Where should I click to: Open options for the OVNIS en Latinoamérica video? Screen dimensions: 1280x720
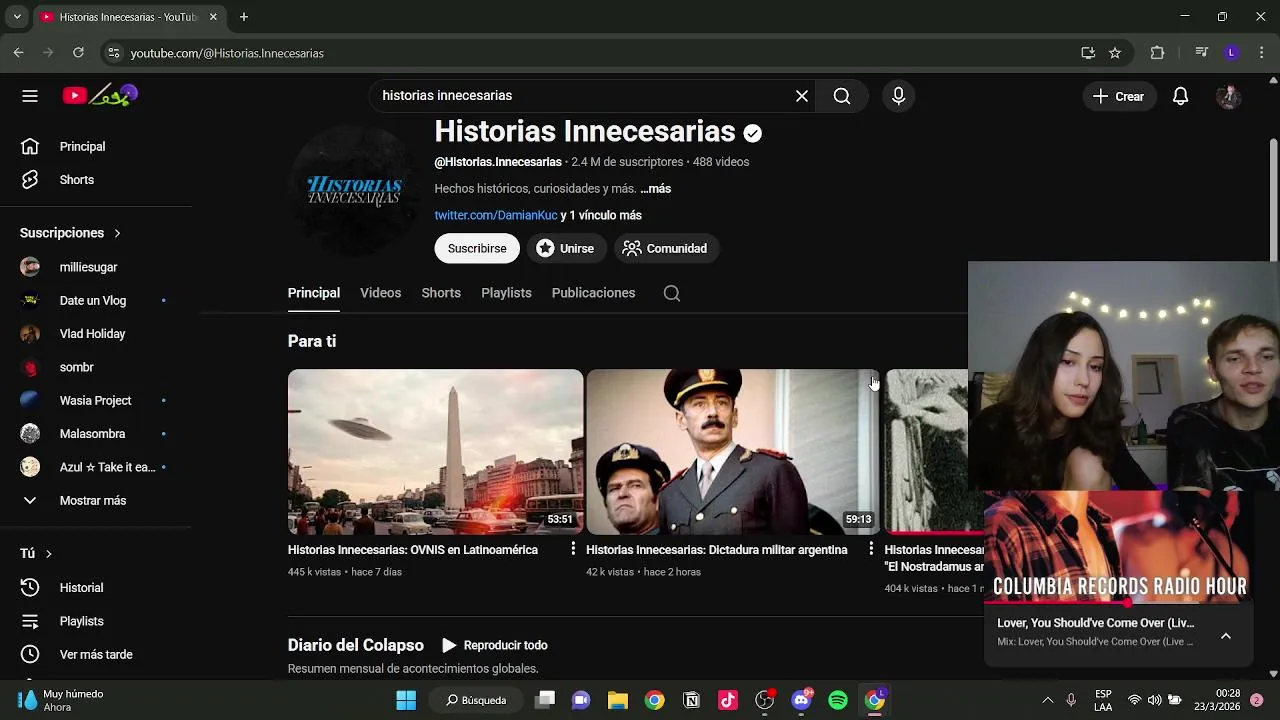point(573,549)
